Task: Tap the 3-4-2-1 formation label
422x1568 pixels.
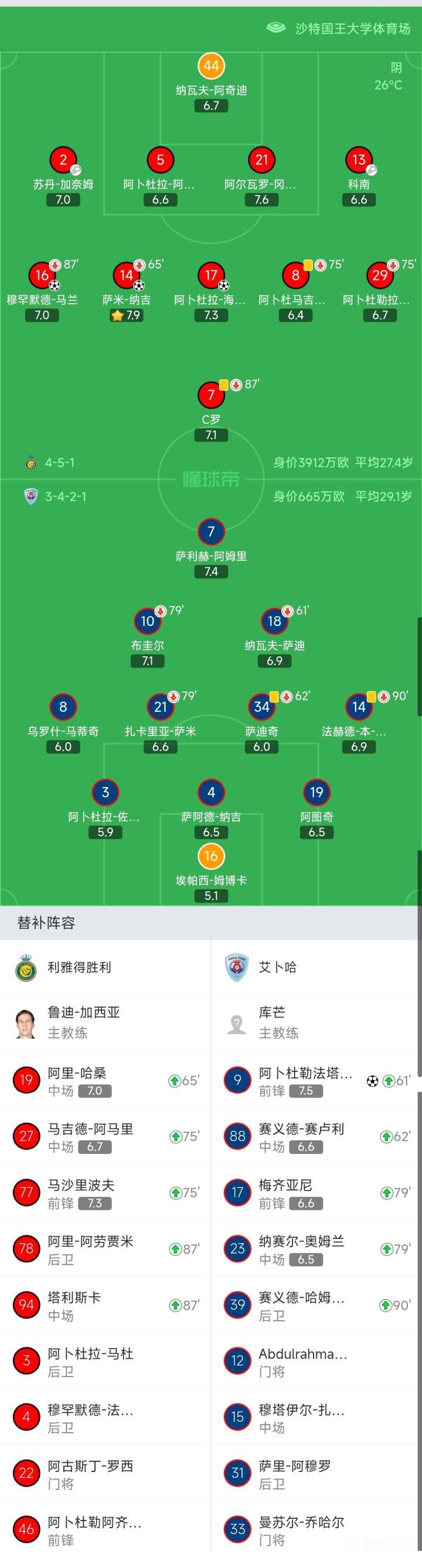Action: tap(65, 496)
